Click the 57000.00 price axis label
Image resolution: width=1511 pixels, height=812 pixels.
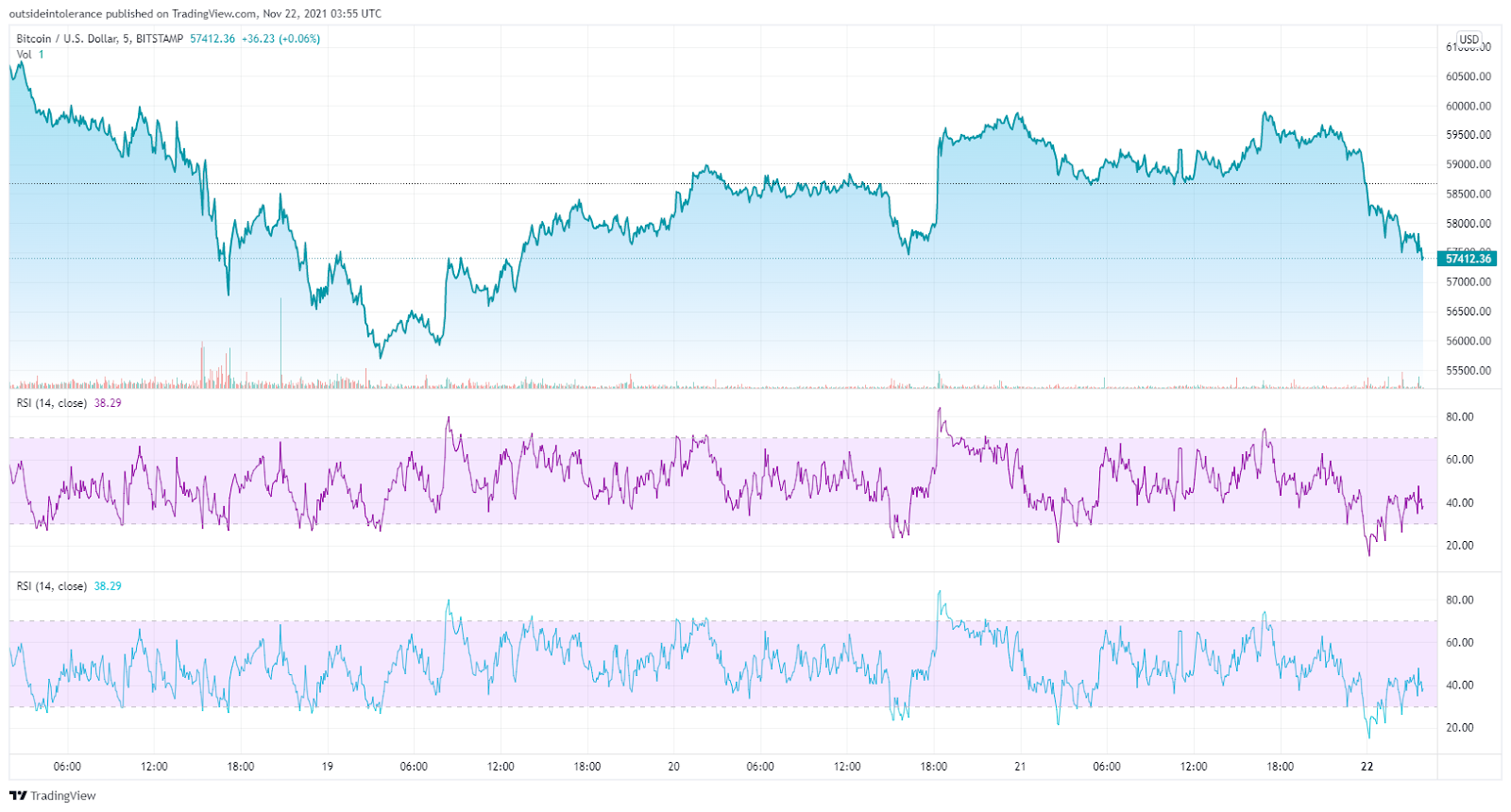[1469, 281]
